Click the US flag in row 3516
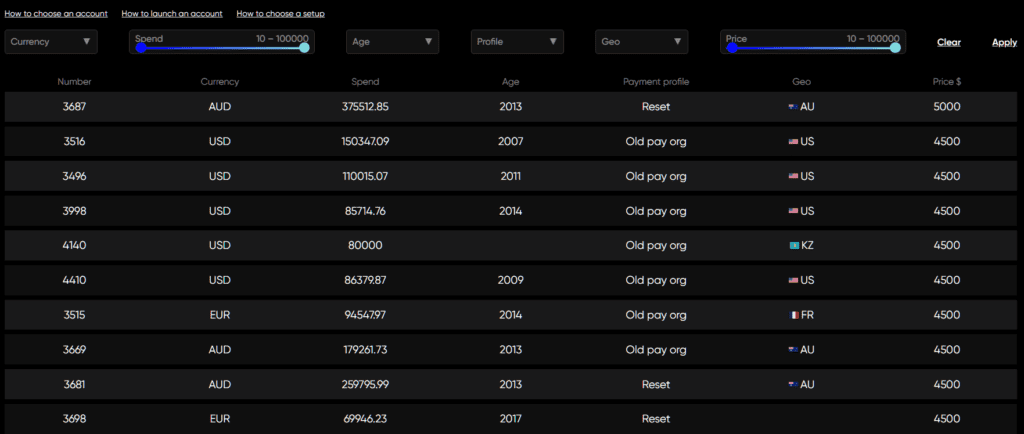Viewport: 1024px width, 434px height. coord(793,142)
